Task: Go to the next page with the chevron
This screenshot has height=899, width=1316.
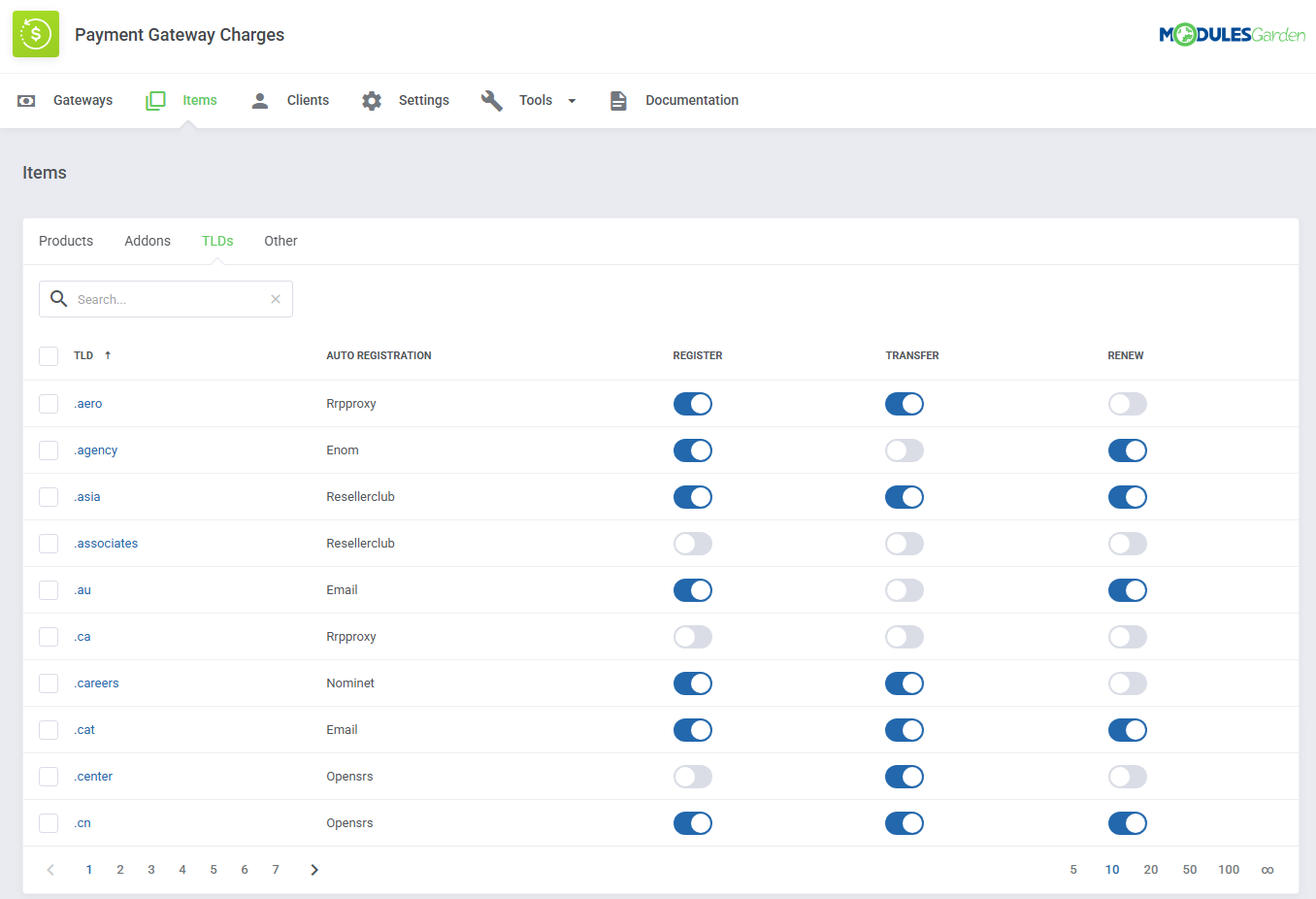Action: [x=314, y=869]
